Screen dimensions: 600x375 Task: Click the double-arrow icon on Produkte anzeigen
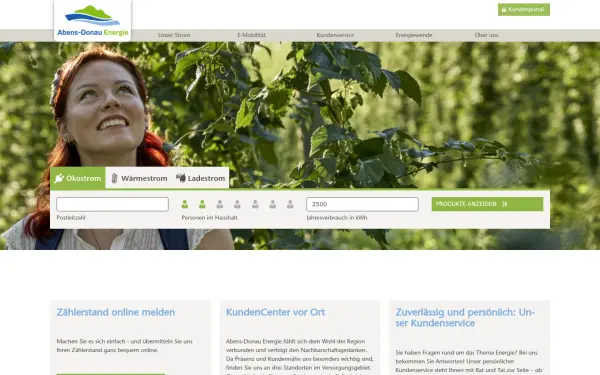coord(505,204)
